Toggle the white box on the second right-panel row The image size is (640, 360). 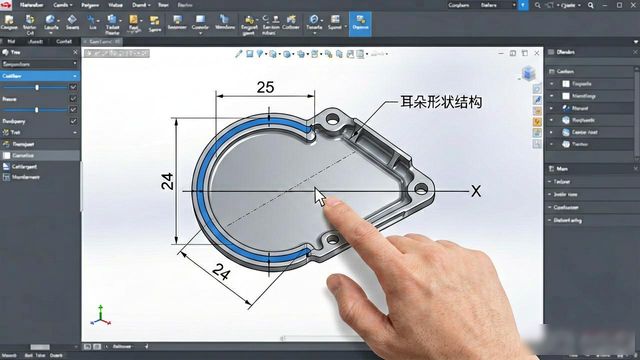[x=566, y=96]
